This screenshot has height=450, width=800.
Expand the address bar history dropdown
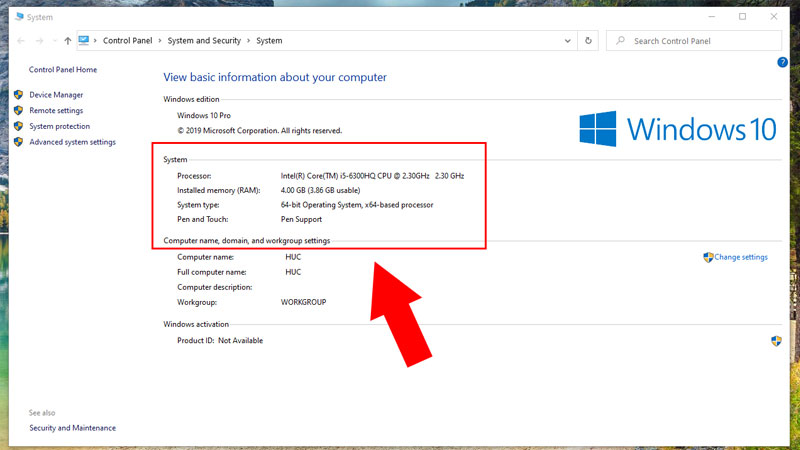tap(568, 41)
